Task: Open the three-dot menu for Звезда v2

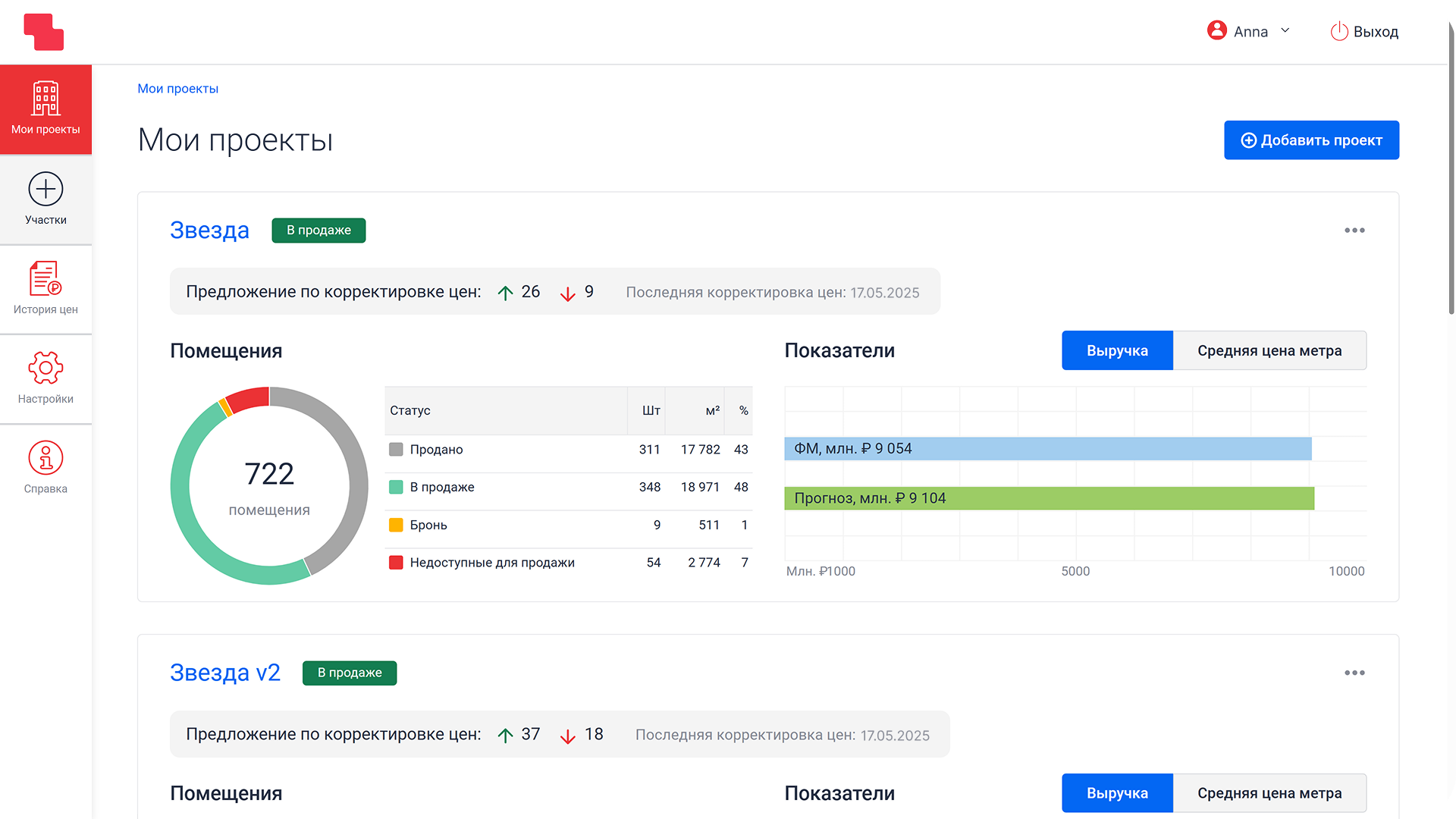Action: pyautogui.click(x=1354, y=673)
